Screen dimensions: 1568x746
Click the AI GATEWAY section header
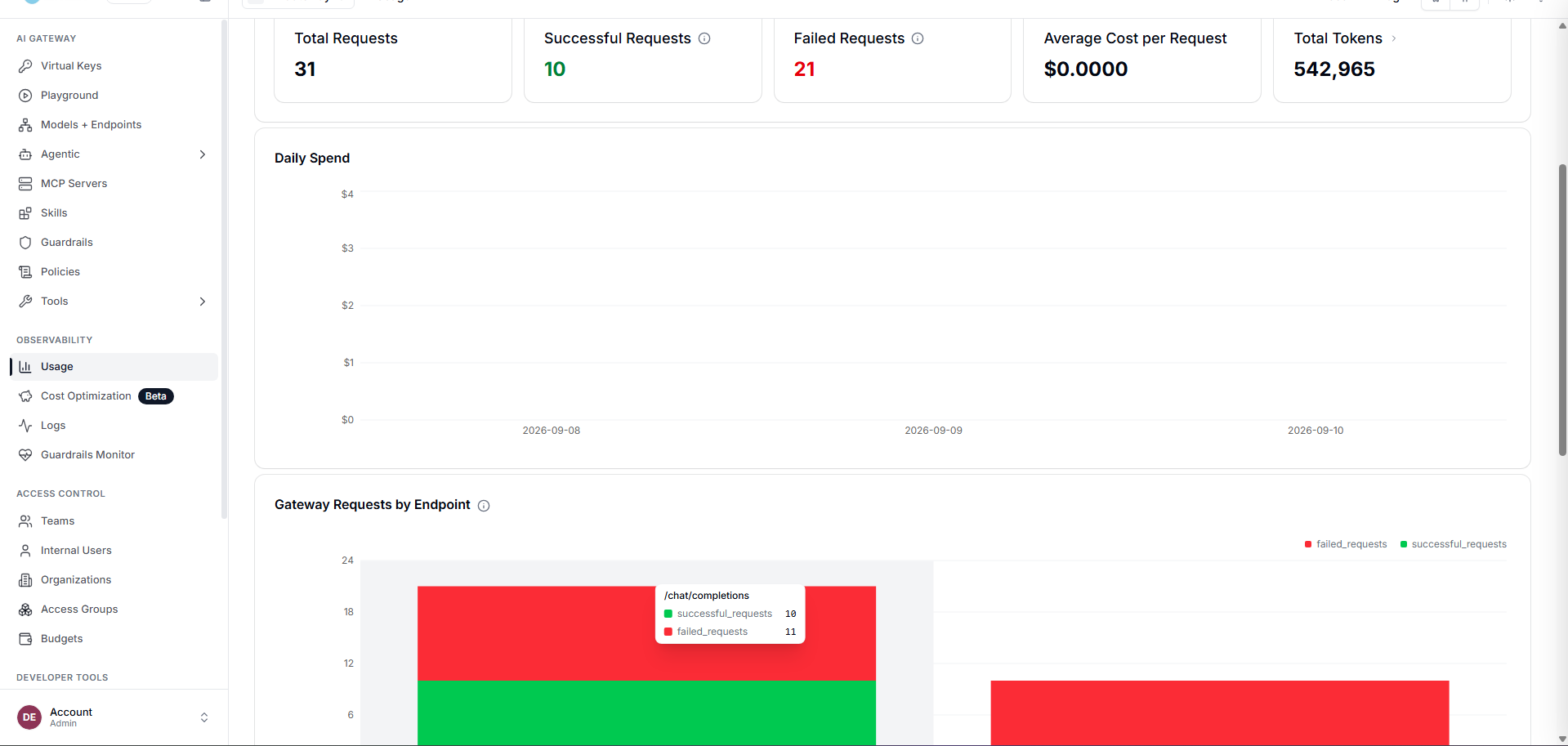click(47, 38)
